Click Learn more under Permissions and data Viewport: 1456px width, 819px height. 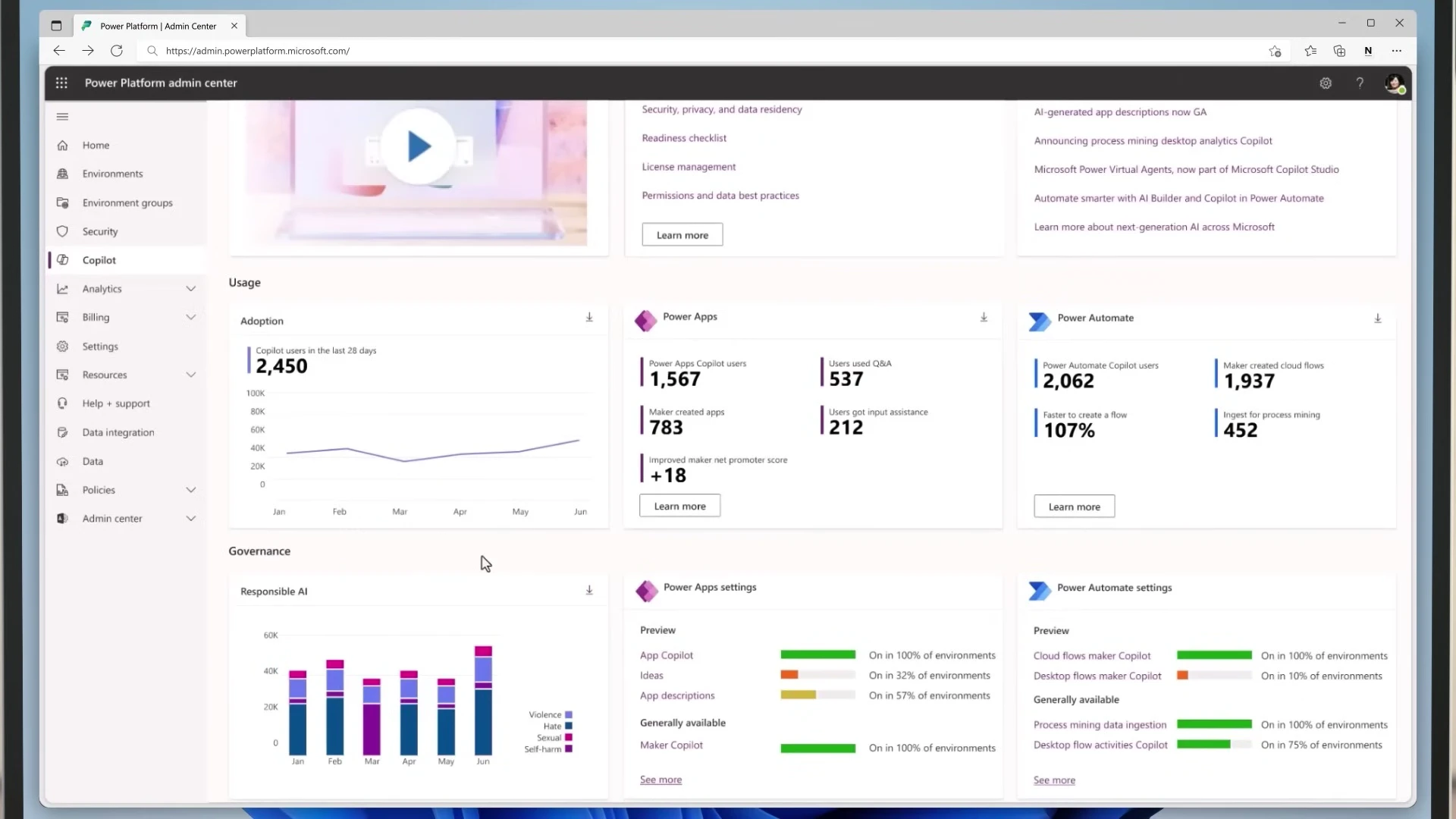[x=682, y=235]
